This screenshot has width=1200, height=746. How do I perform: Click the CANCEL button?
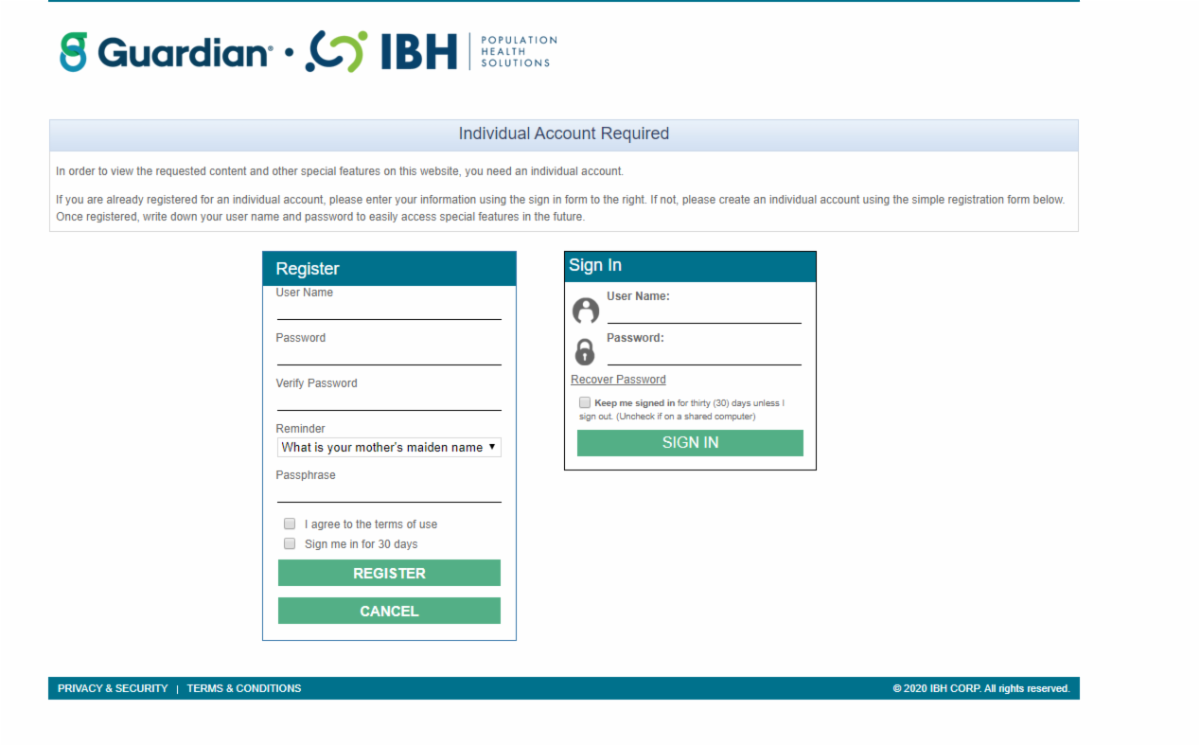(x=389, y=610)
